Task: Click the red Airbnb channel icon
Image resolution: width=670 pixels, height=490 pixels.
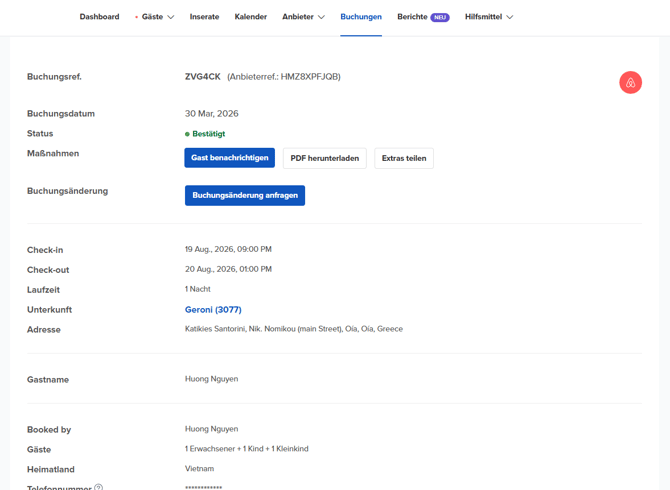Action: pos(630,83)
